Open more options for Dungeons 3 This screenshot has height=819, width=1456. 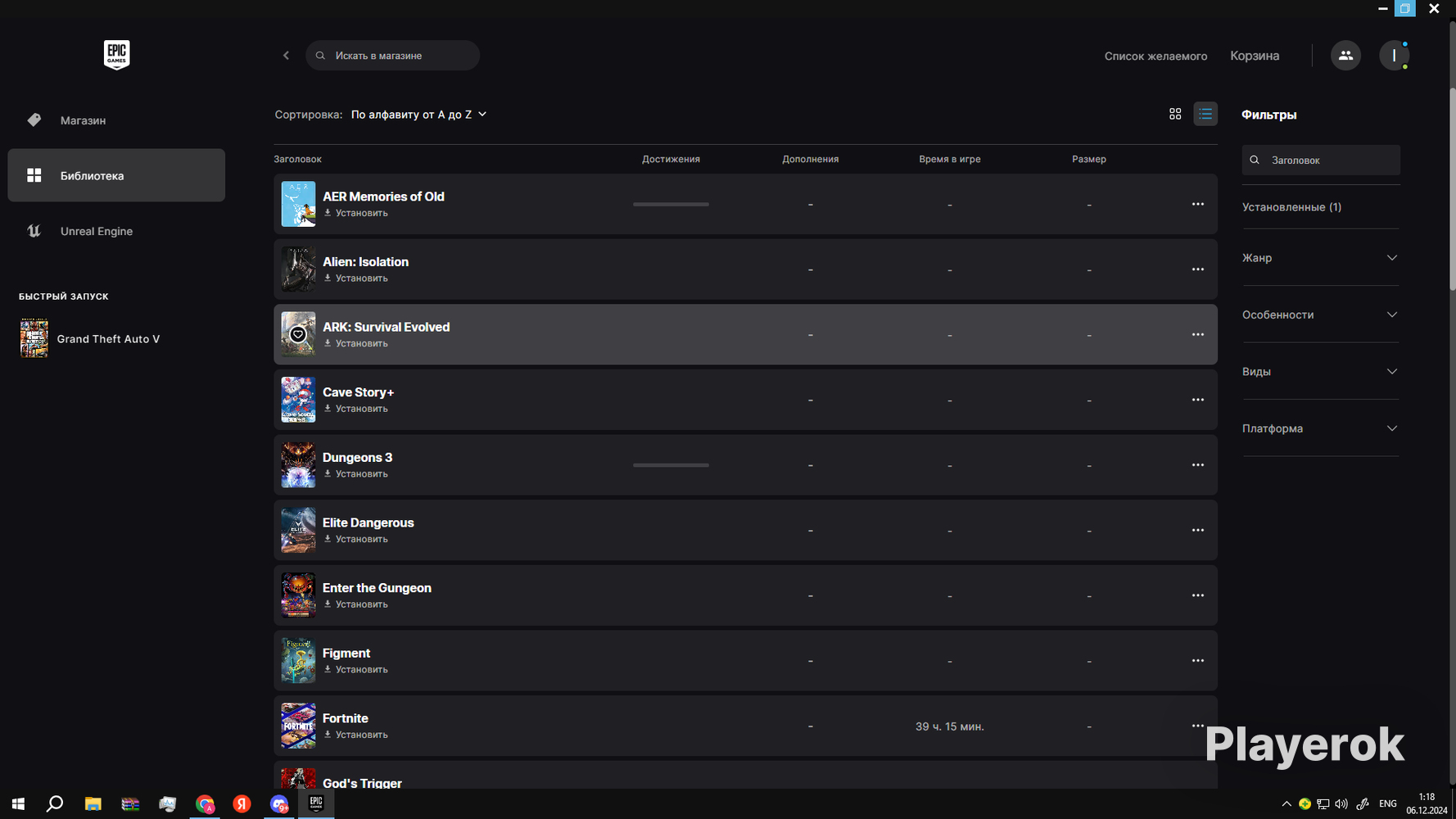1197,465
